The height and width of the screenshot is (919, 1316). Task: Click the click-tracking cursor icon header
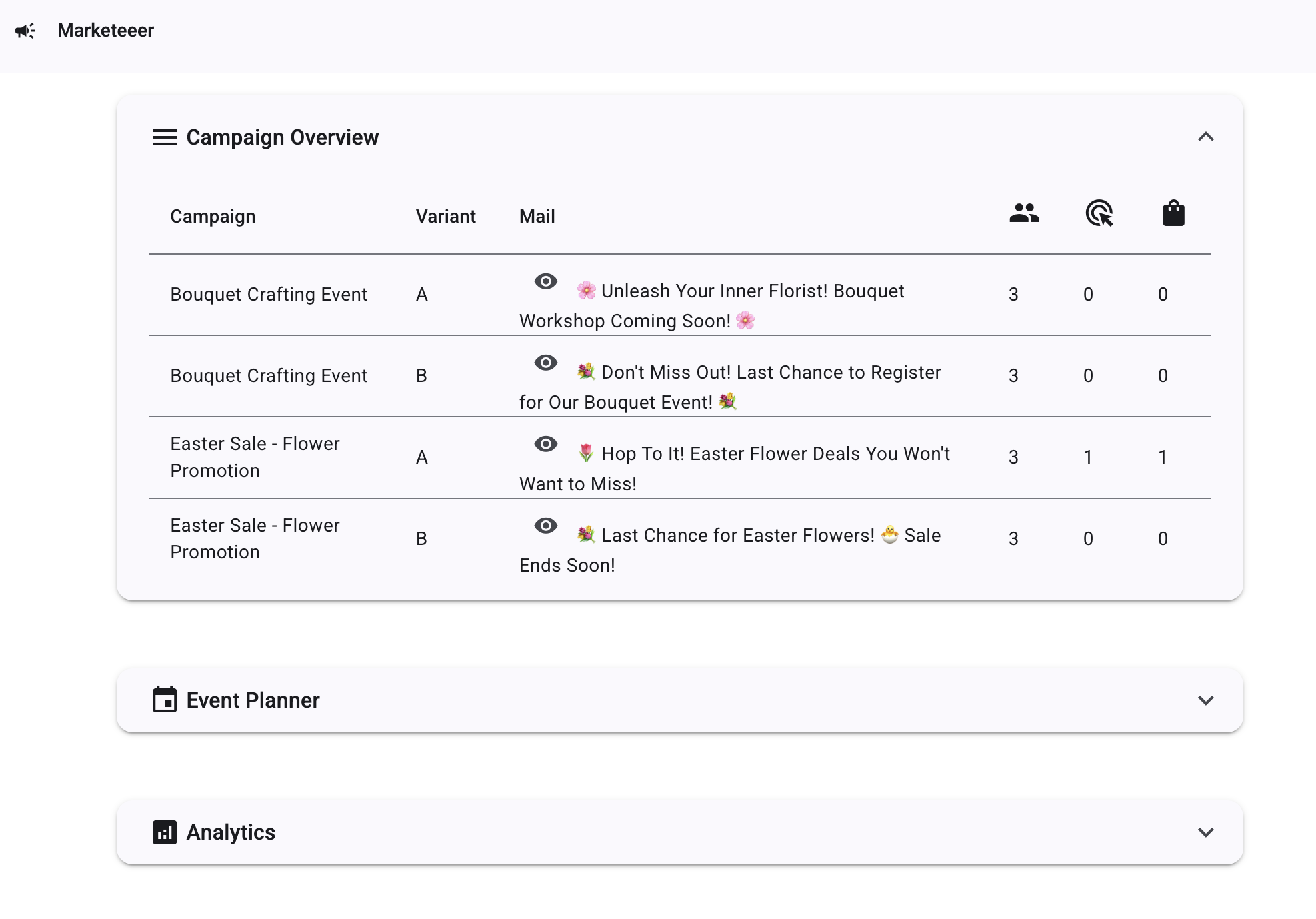point(1099,214)
